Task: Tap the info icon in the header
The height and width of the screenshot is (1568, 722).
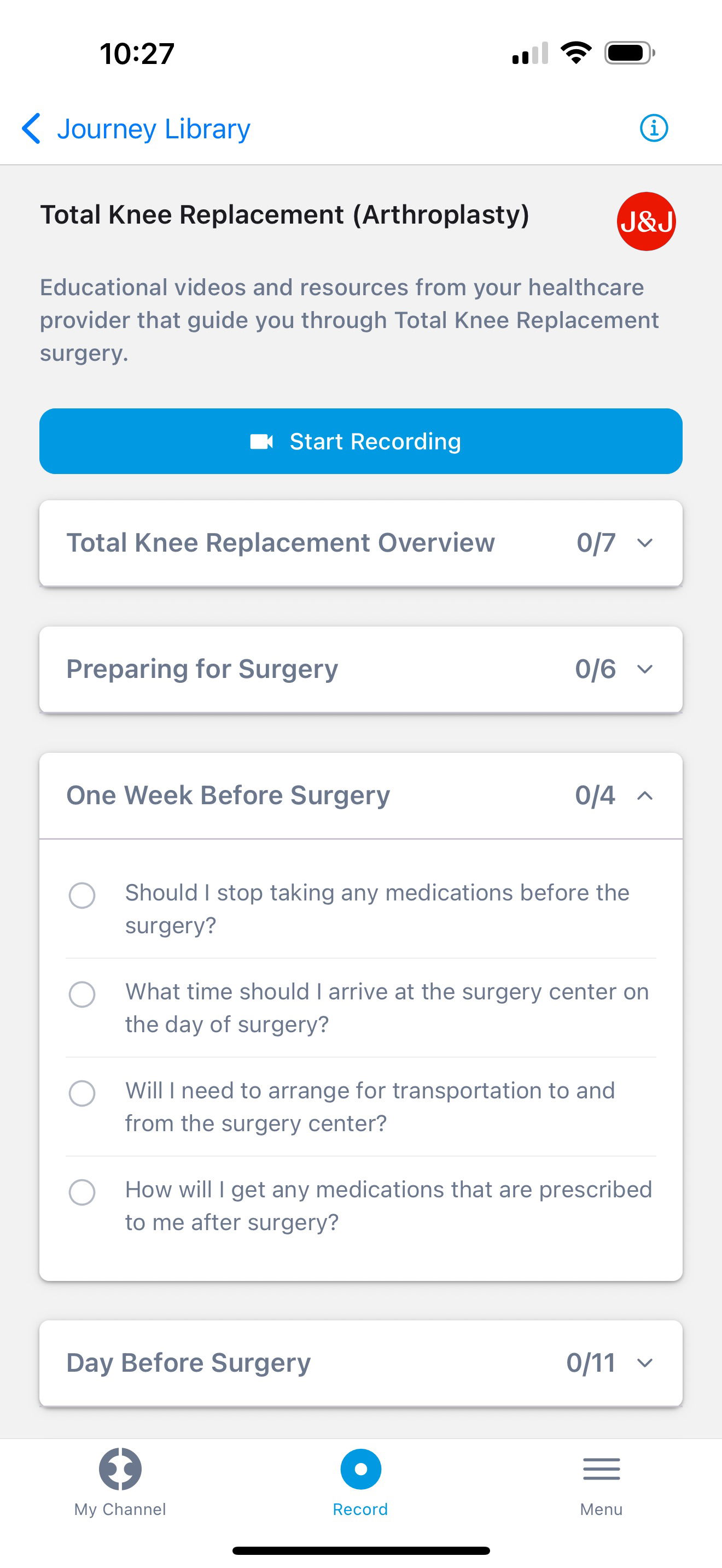Action: pyautogui.click(x=654, y=128)
